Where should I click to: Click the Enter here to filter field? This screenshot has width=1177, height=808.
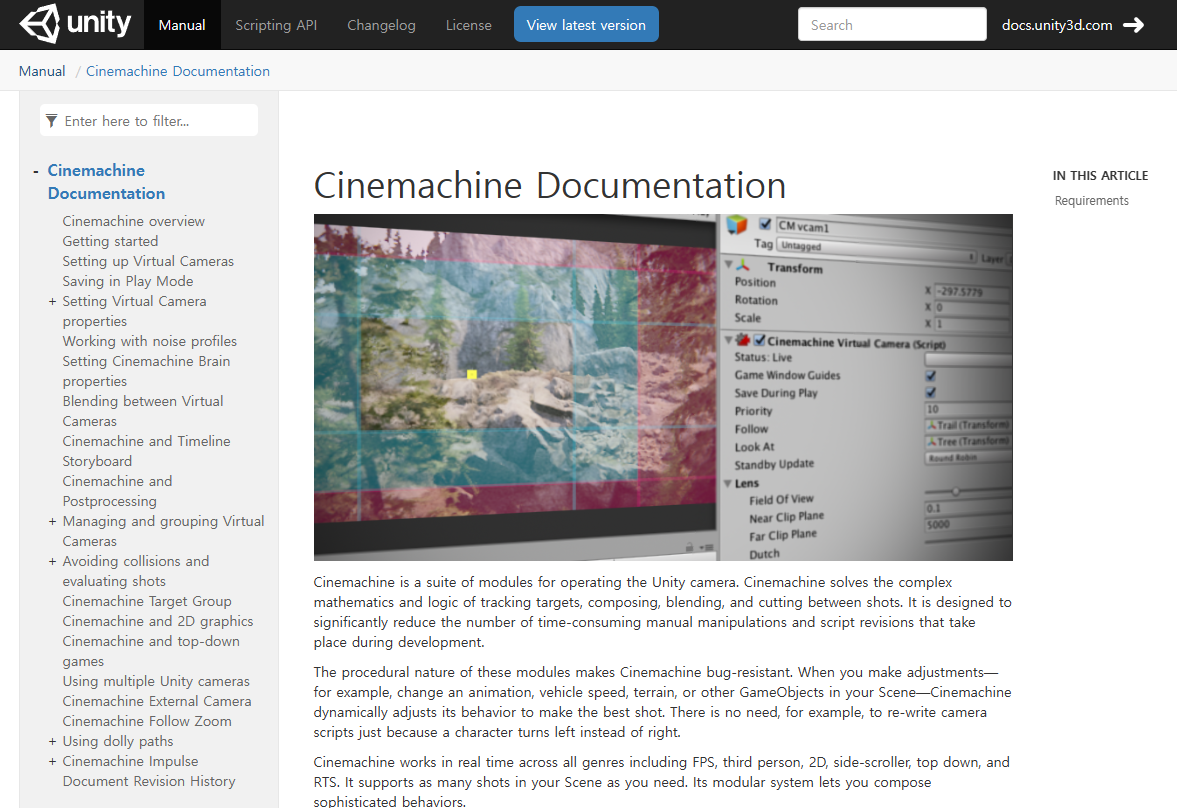(149, 120)
